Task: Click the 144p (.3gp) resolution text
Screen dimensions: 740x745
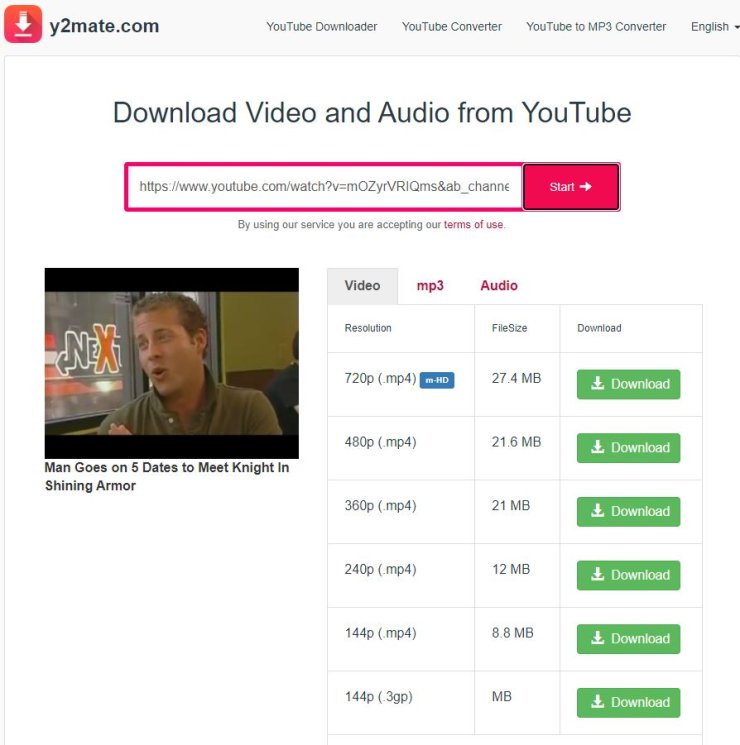Action: coord(378,697)
